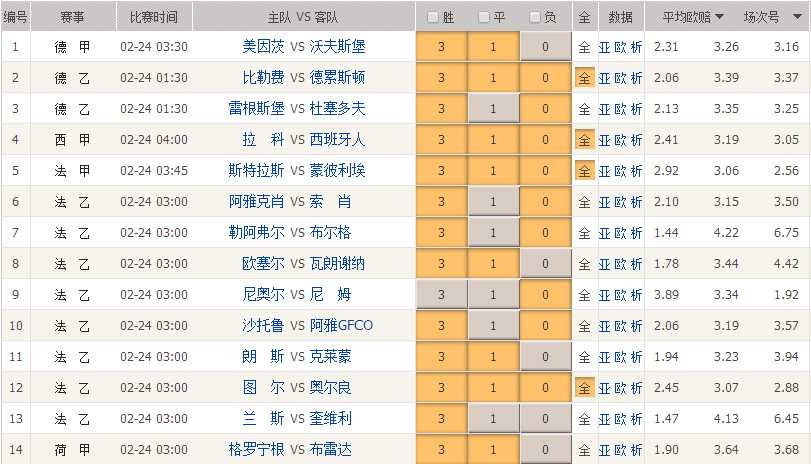Open 析 analysis link for 格罗宁根 row
Viewport: 811px width, 464px height.
(x=637, y=451)
